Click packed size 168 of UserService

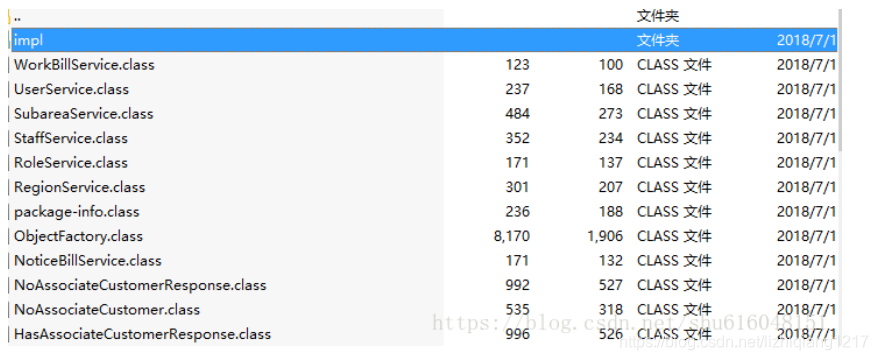pos(610,90)
